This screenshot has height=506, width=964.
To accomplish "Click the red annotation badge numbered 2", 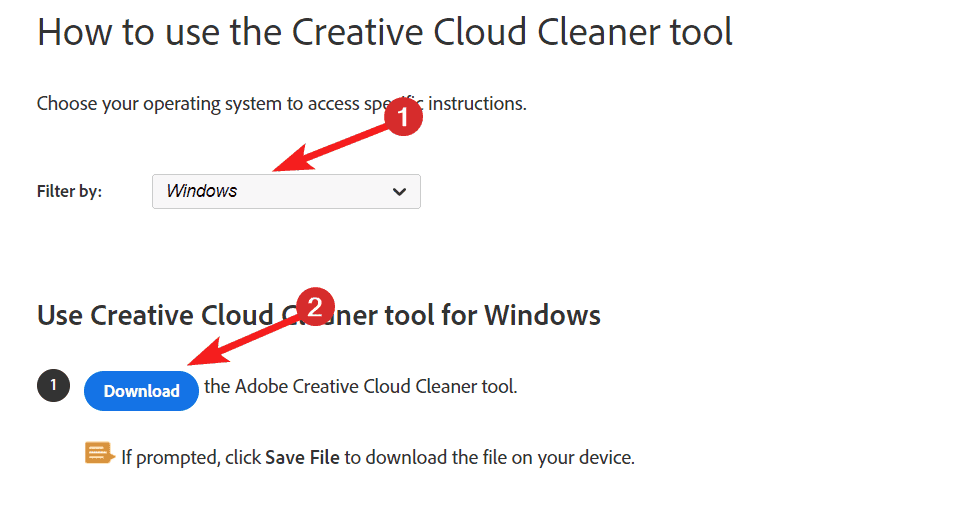I will (314, 307).
